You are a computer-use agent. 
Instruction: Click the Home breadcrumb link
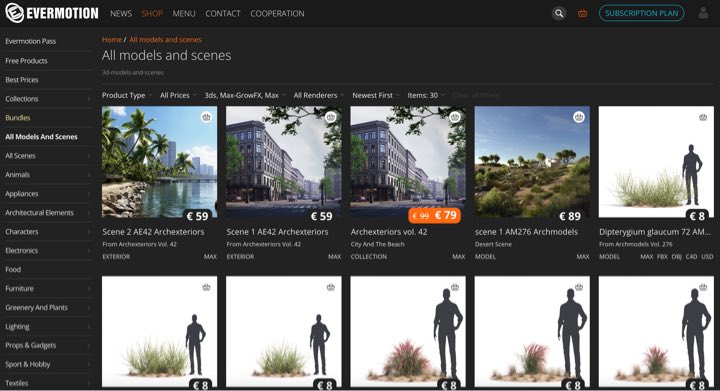click(x=112, y=39)
